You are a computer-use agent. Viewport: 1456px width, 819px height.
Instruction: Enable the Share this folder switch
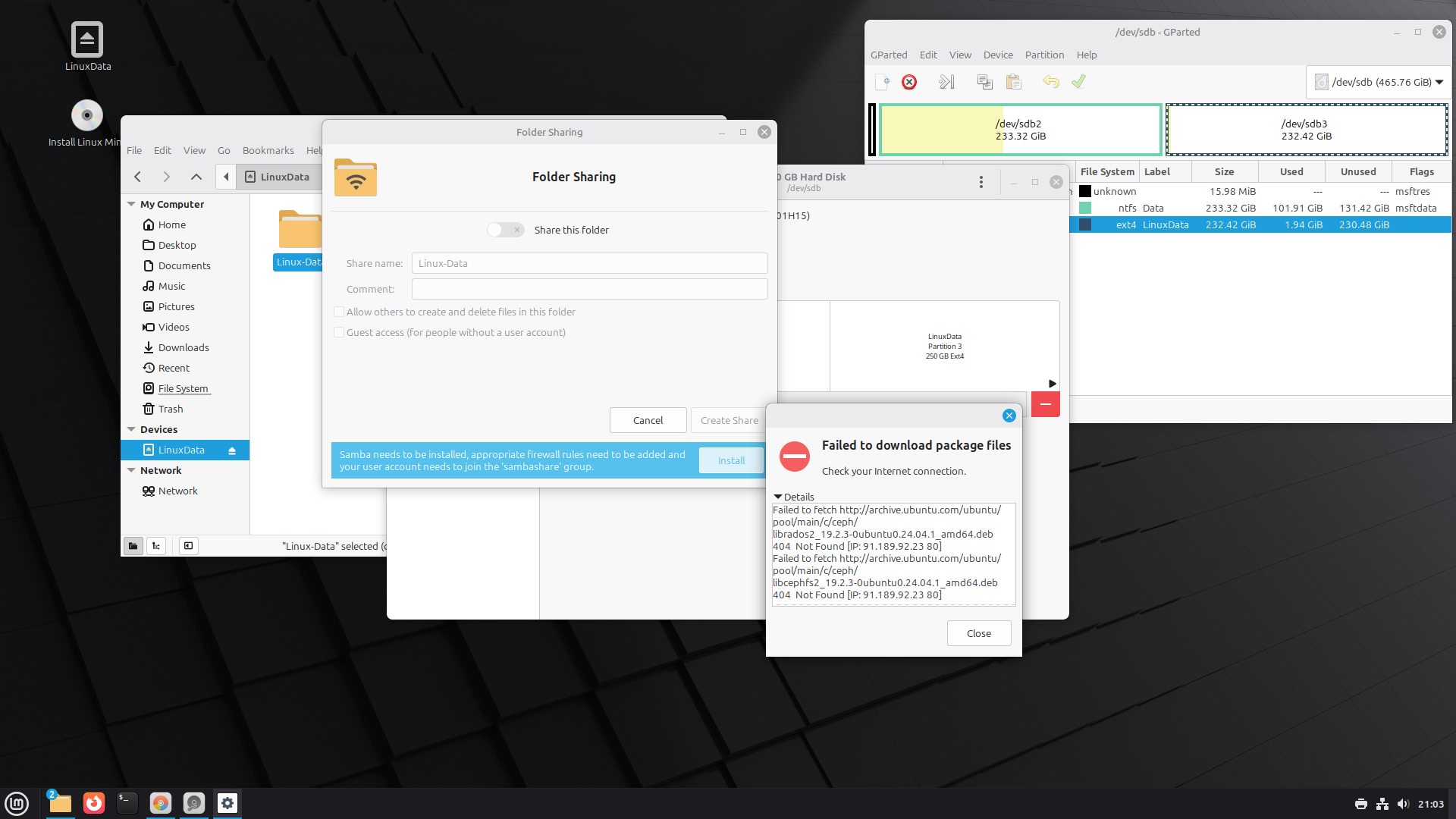(x=505, y=229)
